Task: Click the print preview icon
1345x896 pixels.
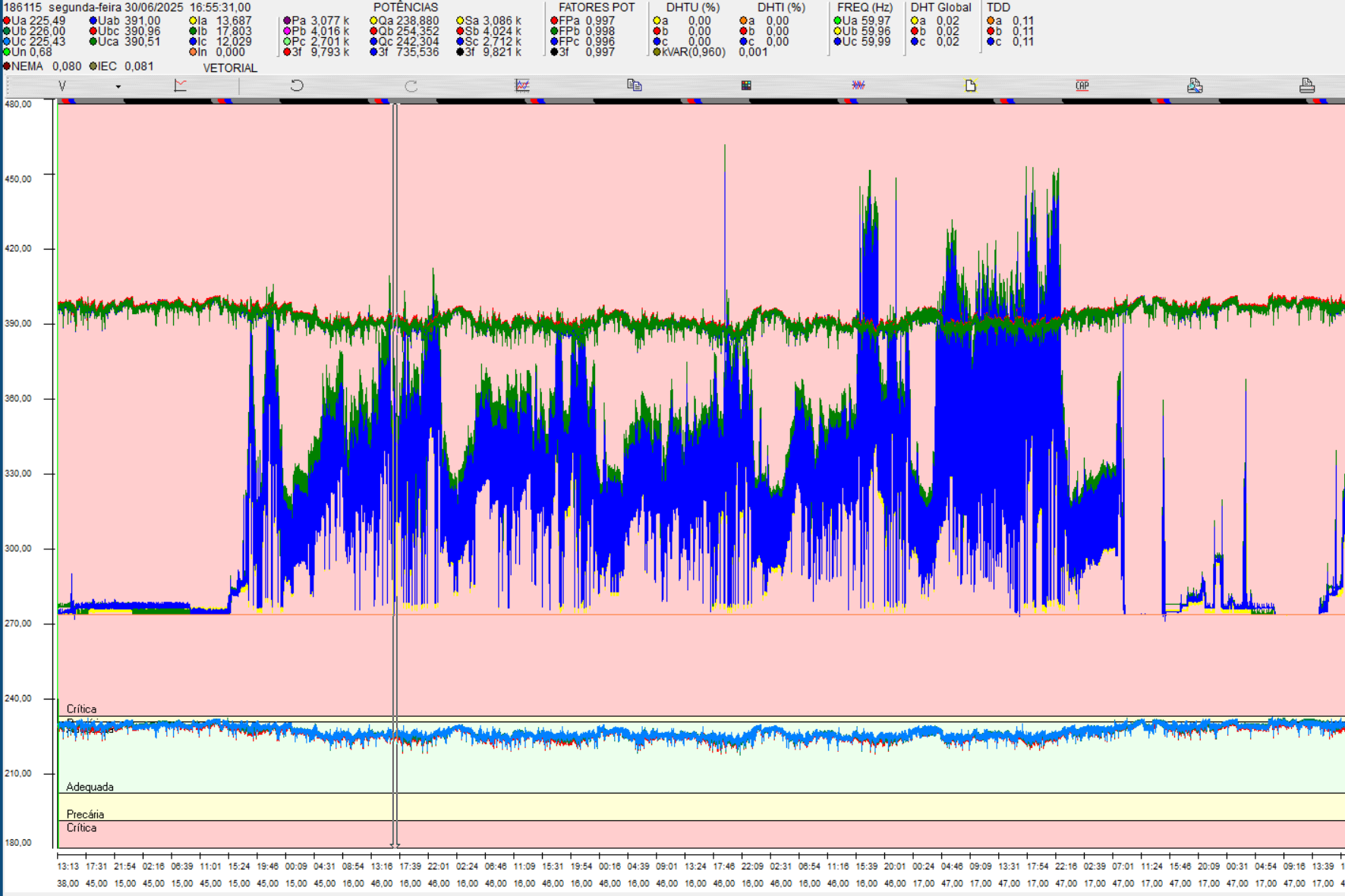Action: pyautogui.click(x=1195, y=86)
